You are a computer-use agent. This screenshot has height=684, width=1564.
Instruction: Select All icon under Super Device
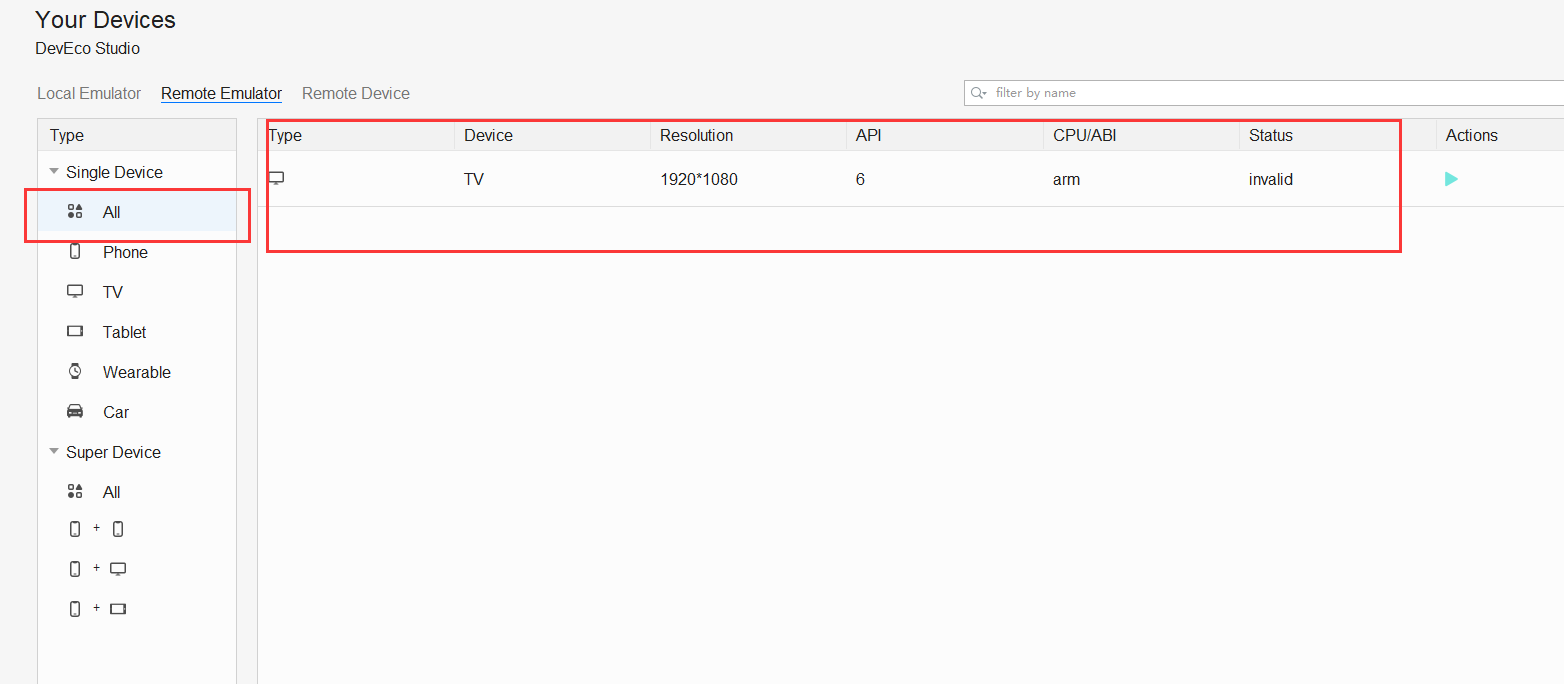point(75,491)
